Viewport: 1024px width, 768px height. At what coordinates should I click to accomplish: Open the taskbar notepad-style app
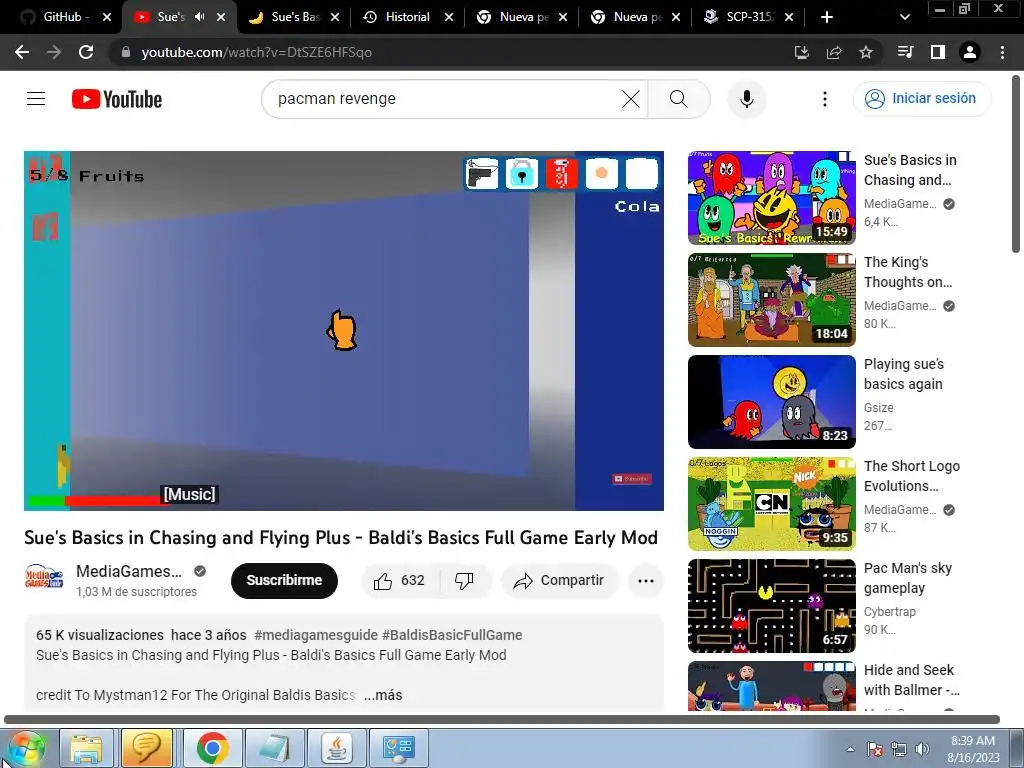(274, 748)
